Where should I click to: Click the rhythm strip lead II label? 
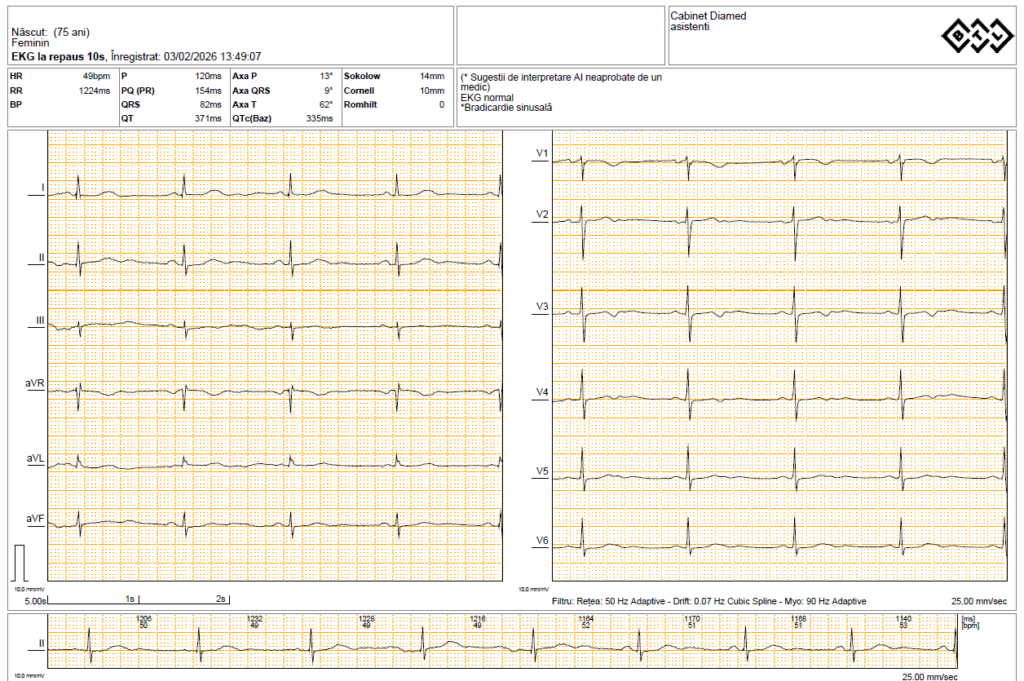(x=41, y=643)
